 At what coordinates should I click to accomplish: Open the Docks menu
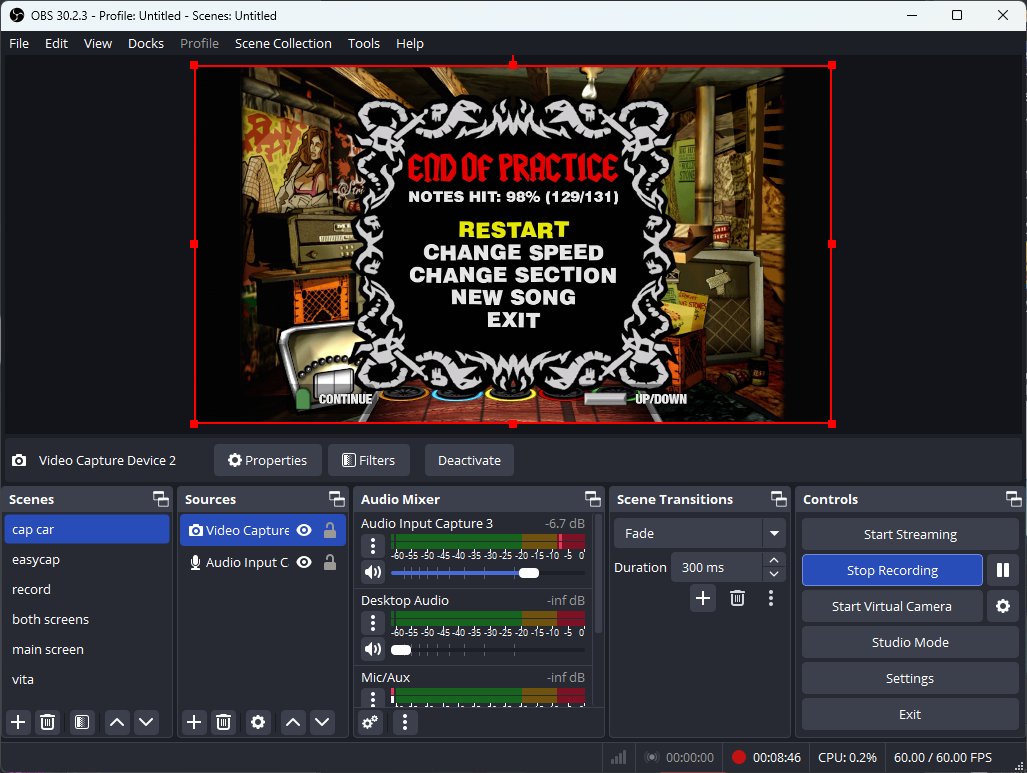pyautogui.click(x=146, y=43)
